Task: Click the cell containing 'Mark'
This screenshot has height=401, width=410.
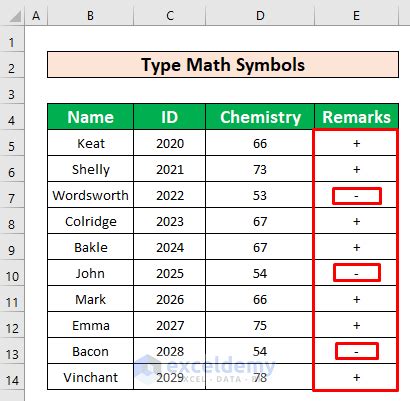Action: click(x=90, y=299)
